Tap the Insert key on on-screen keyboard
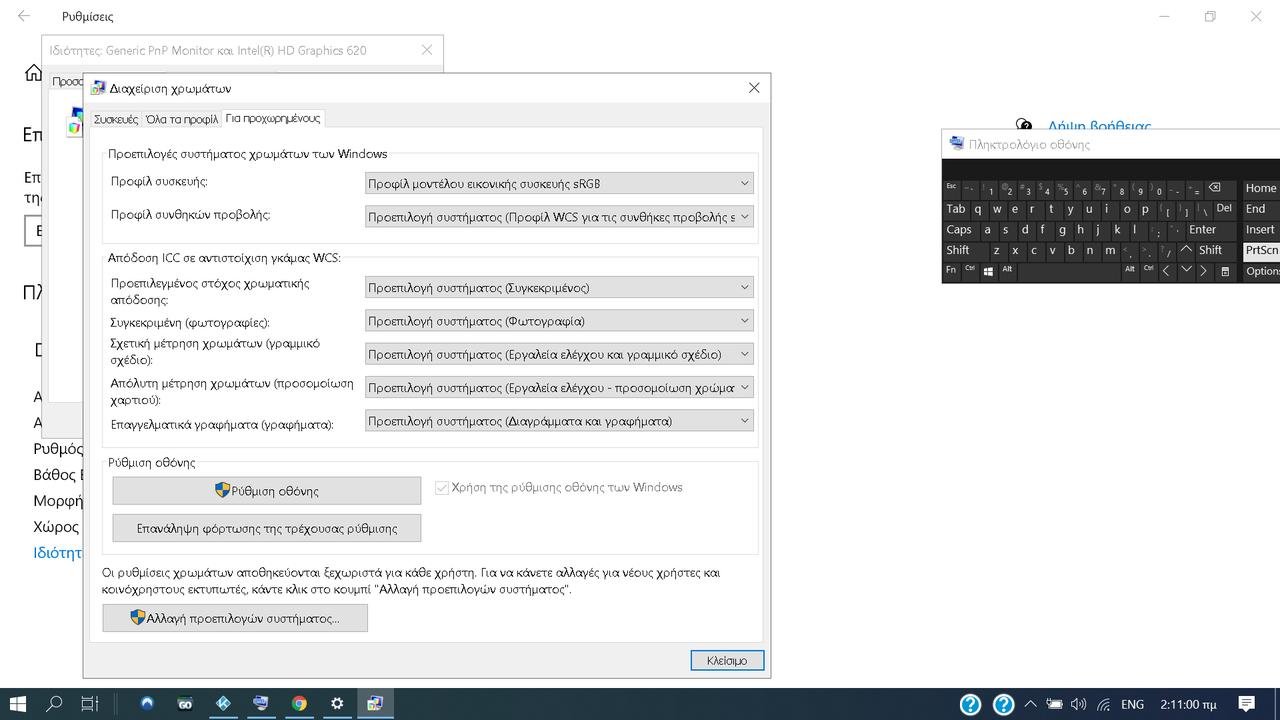This screenshot has height=720, width=1280. pyautogui.click(x=1261, y=230)
